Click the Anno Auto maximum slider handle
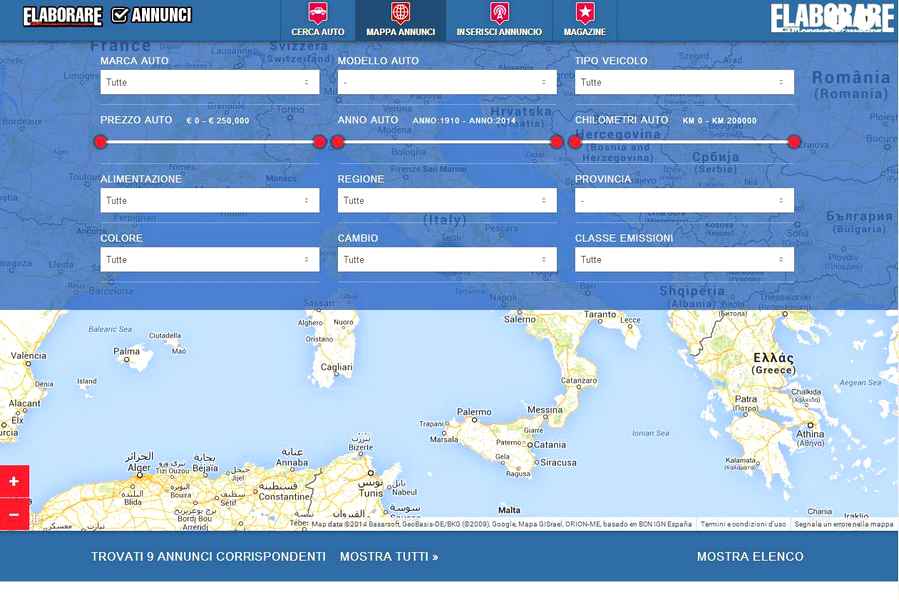The height and width of the screenshot is (600, 899). click(x=557, y=142)
